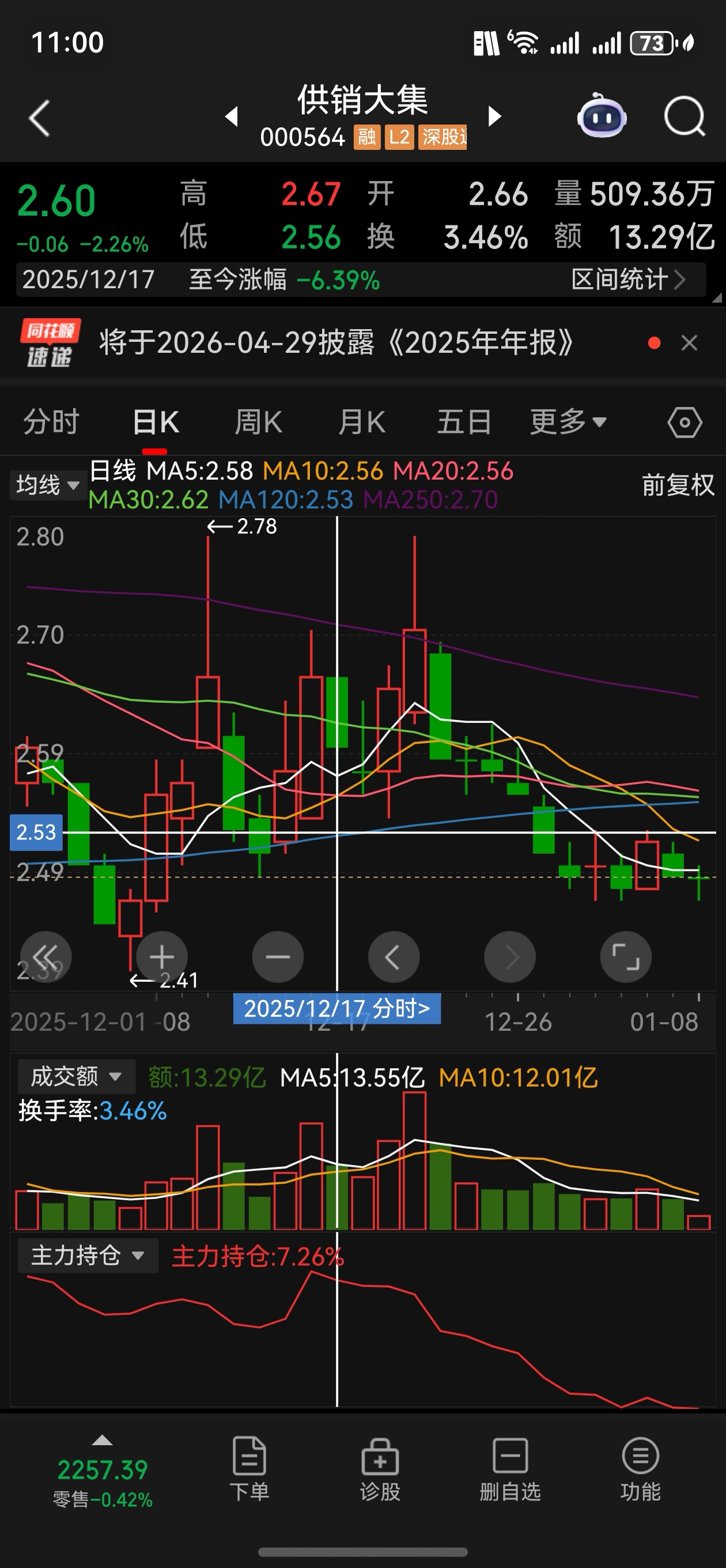This screenshot has height=1568, width=726.
Task: Tap the 下单 order icon
Action: [249, 1469]
